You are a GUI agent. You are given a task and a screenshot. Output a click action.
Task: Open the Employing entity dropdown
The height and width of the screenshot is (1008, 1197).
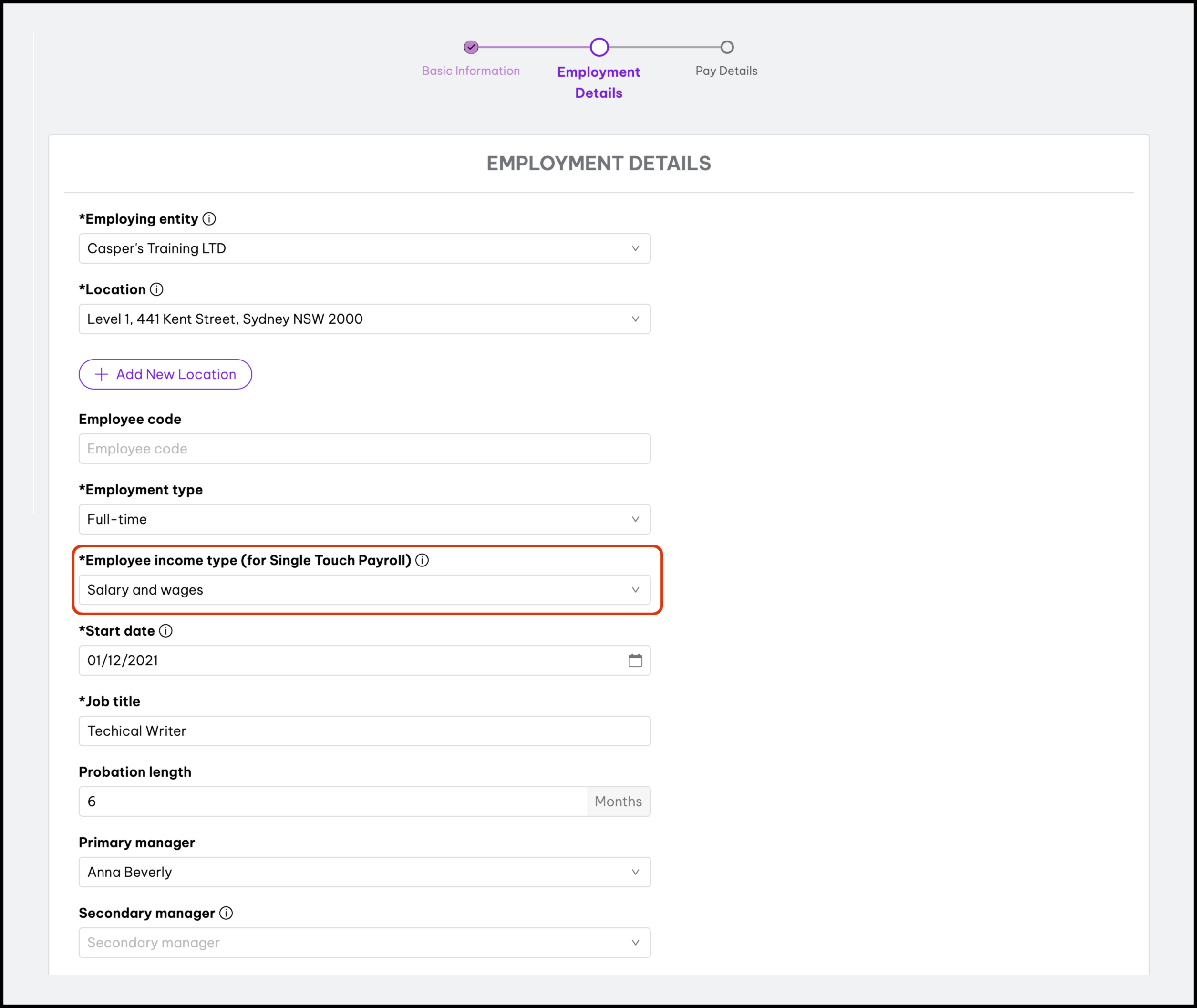[x=364, y=248]
